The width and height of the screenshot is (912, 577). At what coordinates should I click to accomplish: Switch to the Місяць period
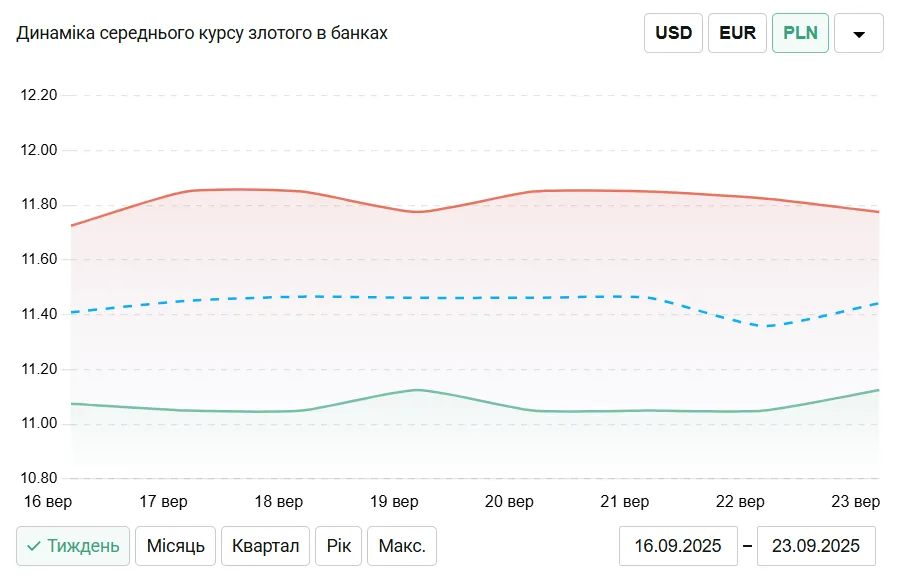175,546
